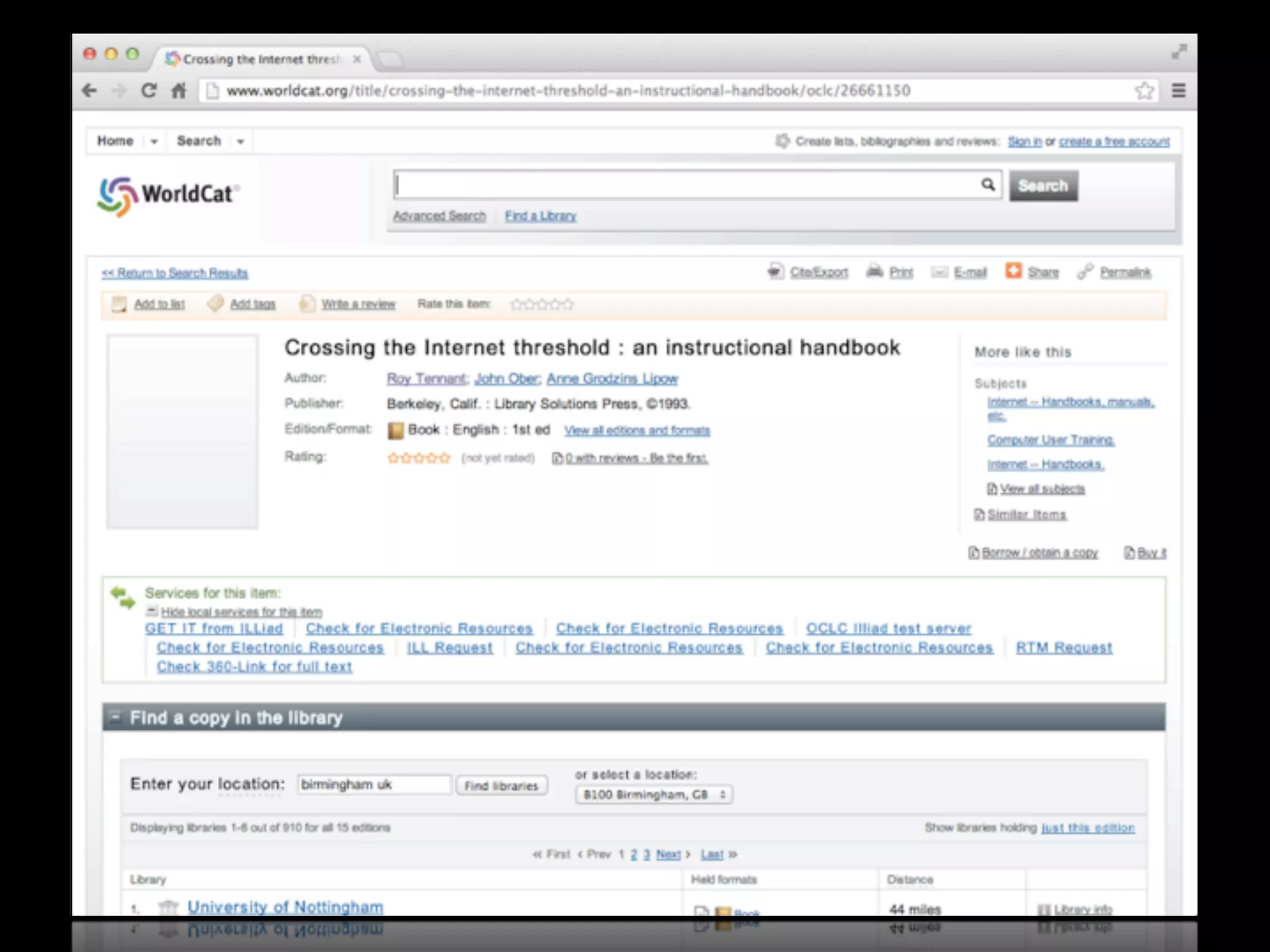Click the Print printer icon
The image size is (1270, 952).
[x=874, y=271]
